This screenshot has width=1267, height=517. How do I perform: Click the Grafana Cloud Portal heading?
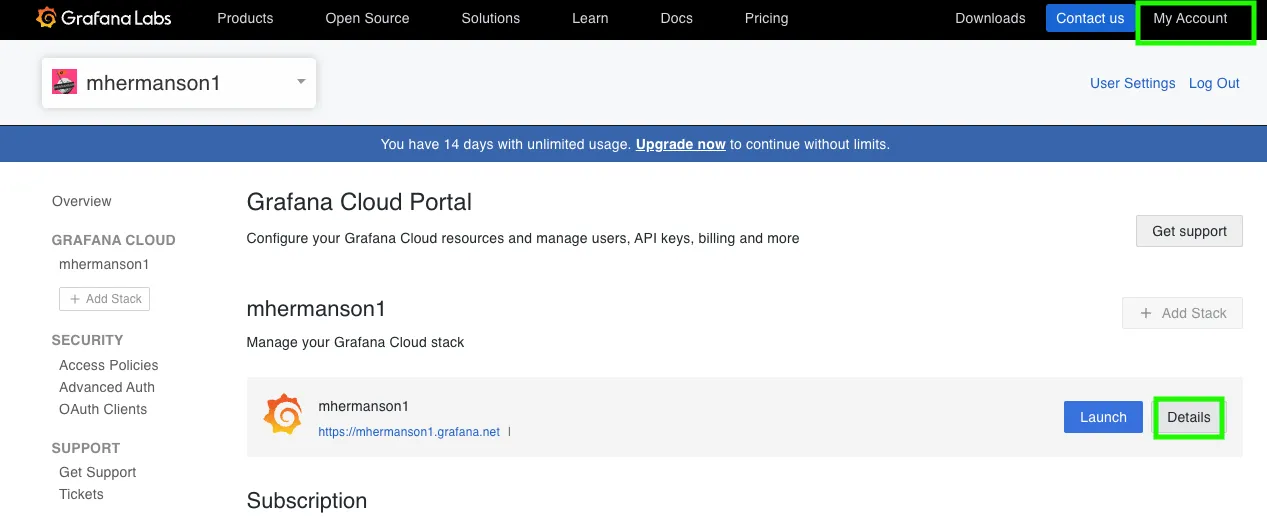coord(359,201)
